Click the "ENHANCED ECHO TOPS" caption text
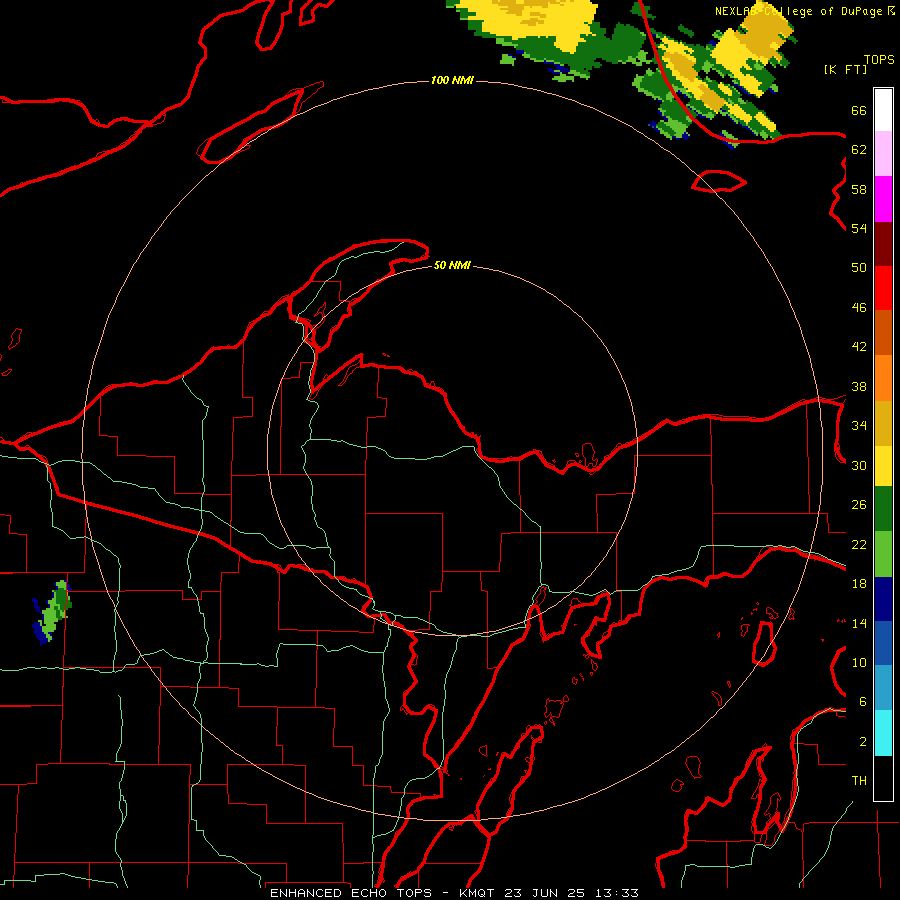This screenshot has width=900, height=900. click(351, 893)
